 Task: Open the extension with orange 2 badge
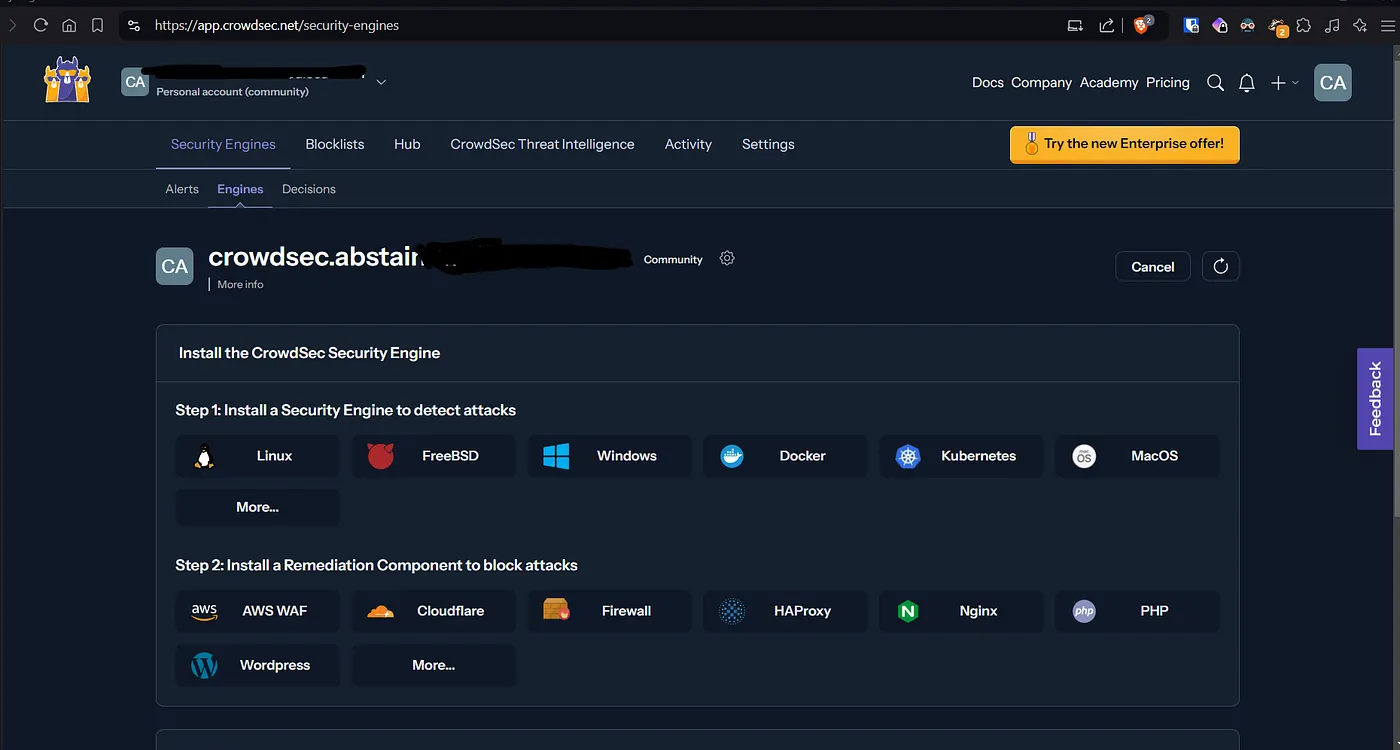point(1277,26)
